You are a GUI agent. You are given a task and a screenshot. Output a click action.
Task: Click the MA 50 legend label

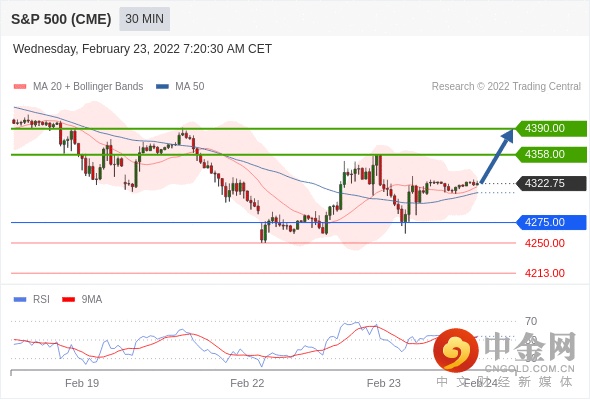point(190,87)
